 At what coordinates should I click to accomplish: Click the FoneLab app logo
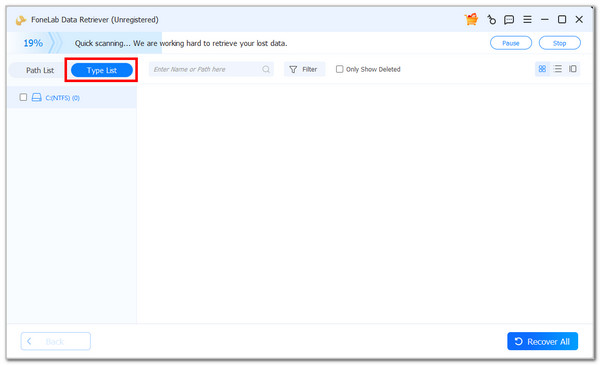click(x=21, y=20)
